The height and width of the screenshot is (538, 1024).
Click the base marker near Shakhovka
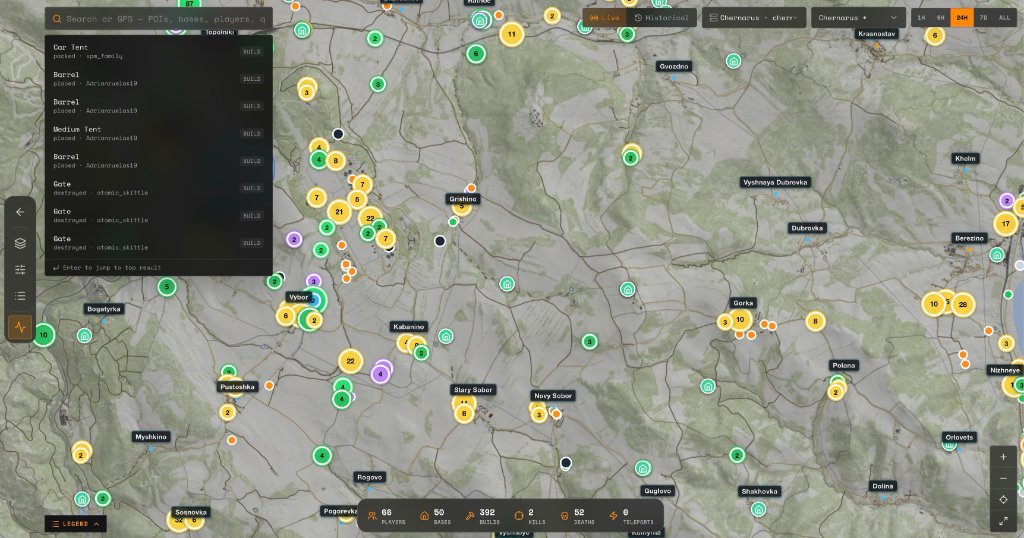758,509
